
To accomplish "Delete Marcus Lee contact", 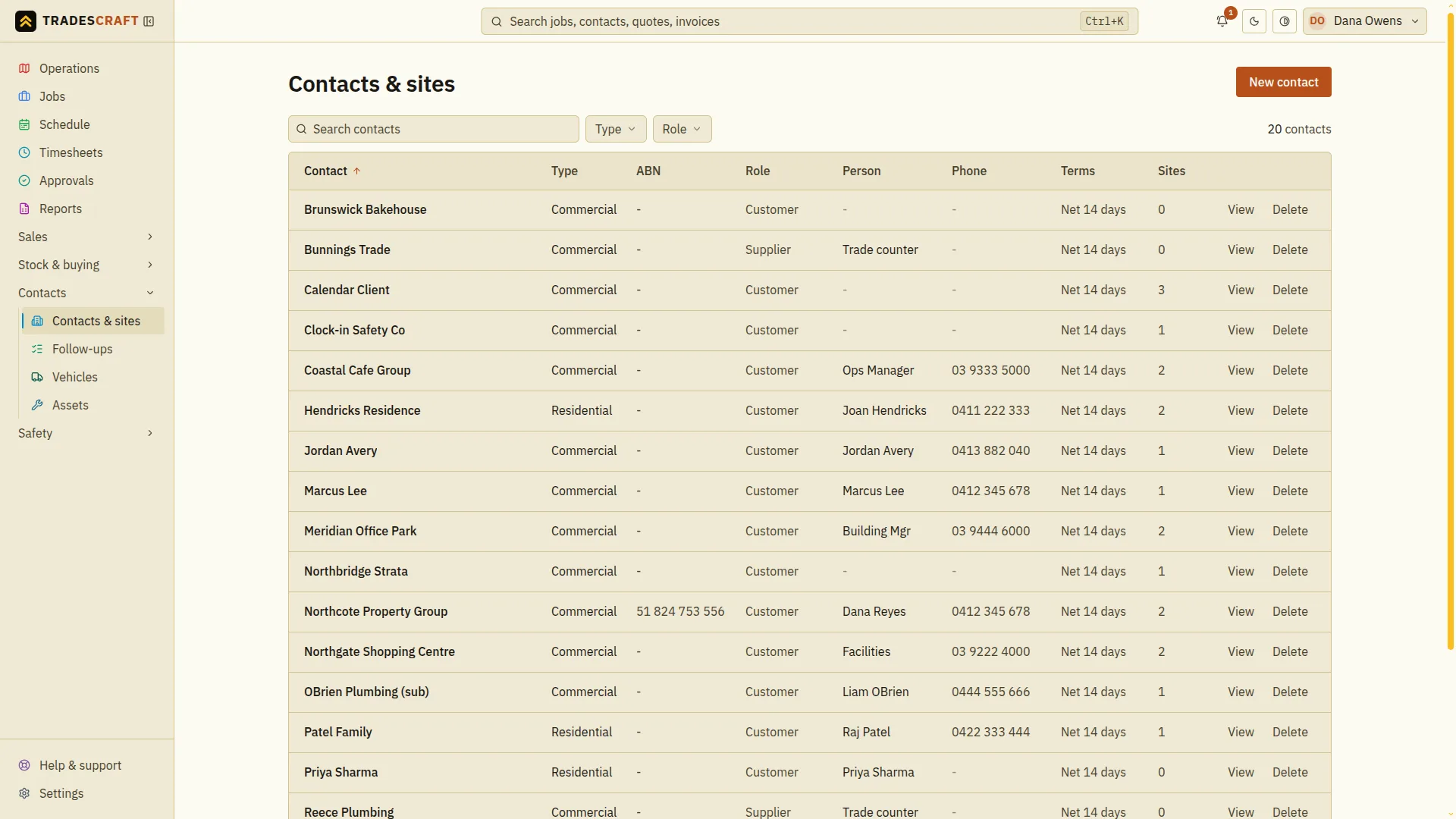I will click(x=1290, y=491).
